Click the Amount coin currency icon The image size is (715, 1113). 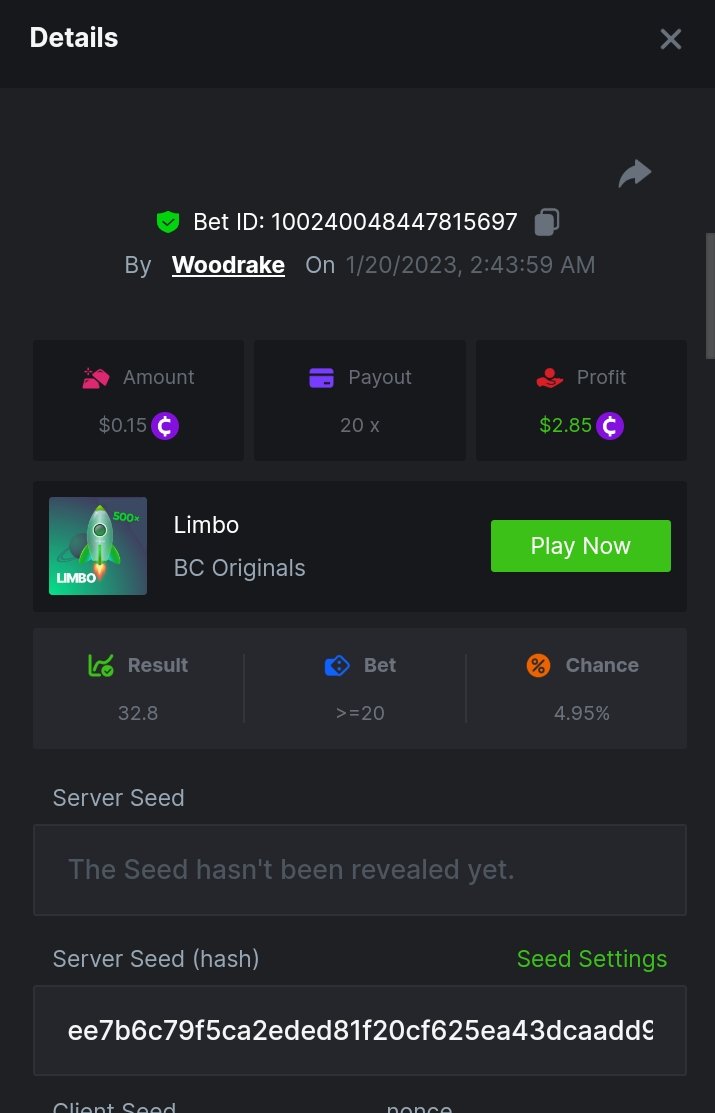coord(165,426)
